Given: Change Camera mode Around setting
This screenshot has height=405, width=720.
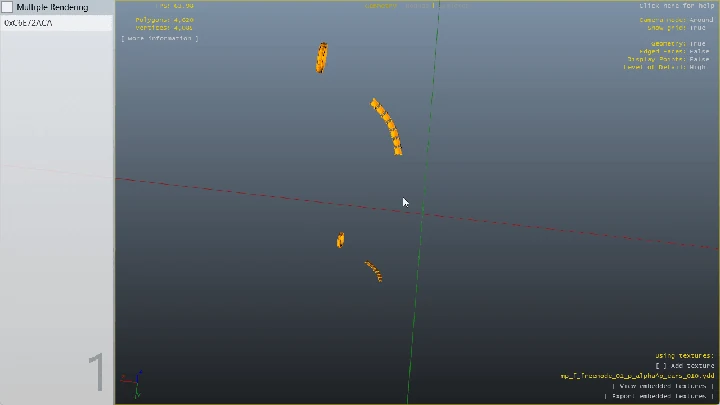Looking at the screenshot, I should (x=676, y=20).
